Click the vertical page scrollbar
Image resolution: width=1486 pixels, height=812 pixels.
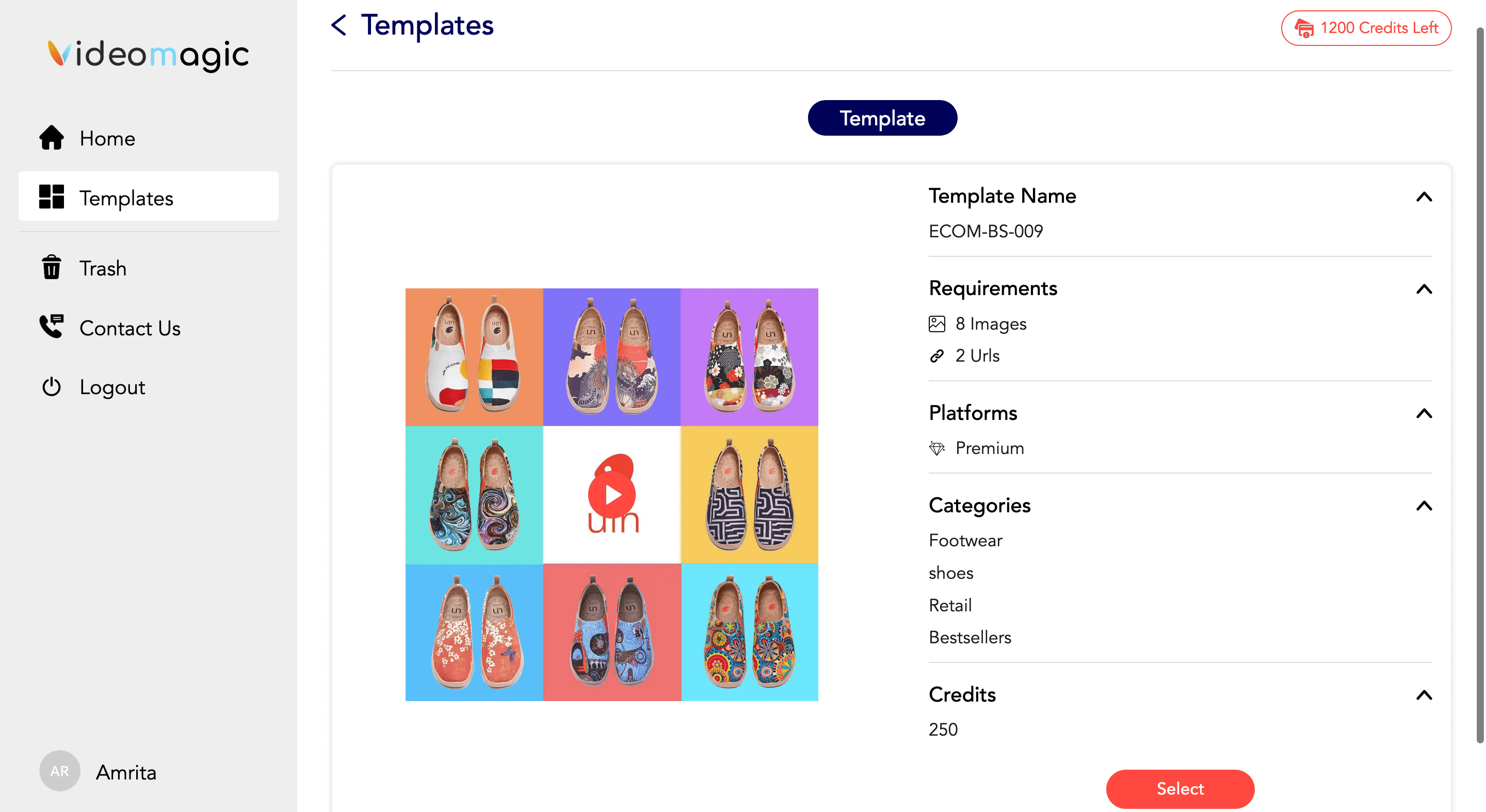click(1479, 381)
